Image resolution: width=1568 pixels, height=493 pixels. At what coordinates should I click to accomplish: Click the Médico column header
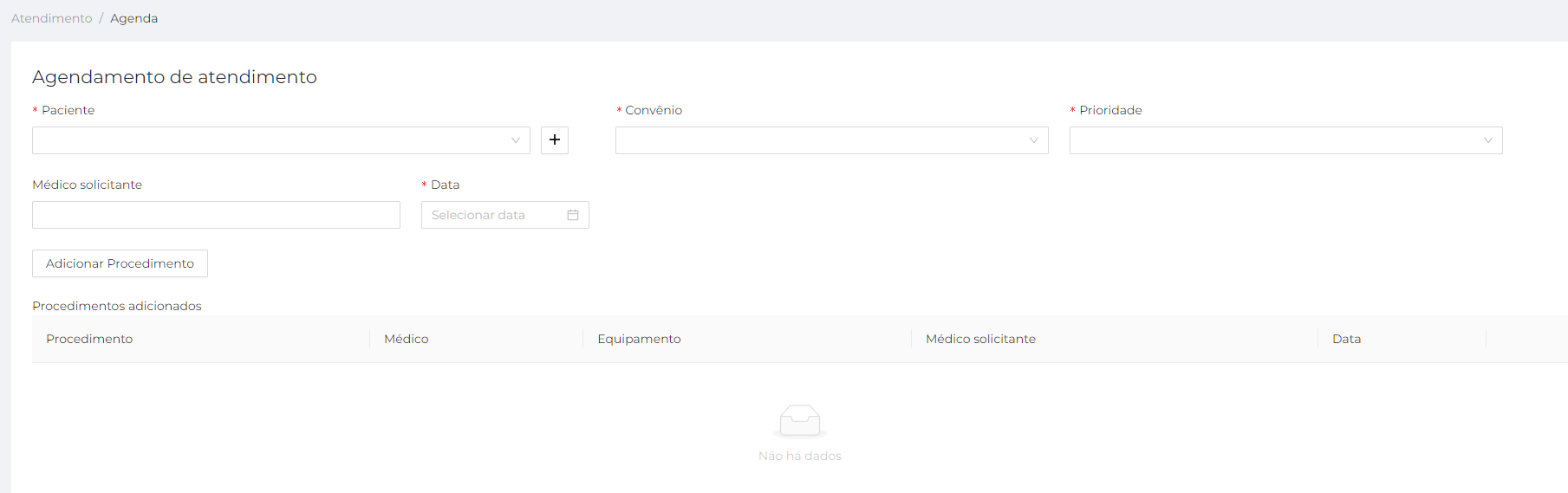(x=407, y=339)
